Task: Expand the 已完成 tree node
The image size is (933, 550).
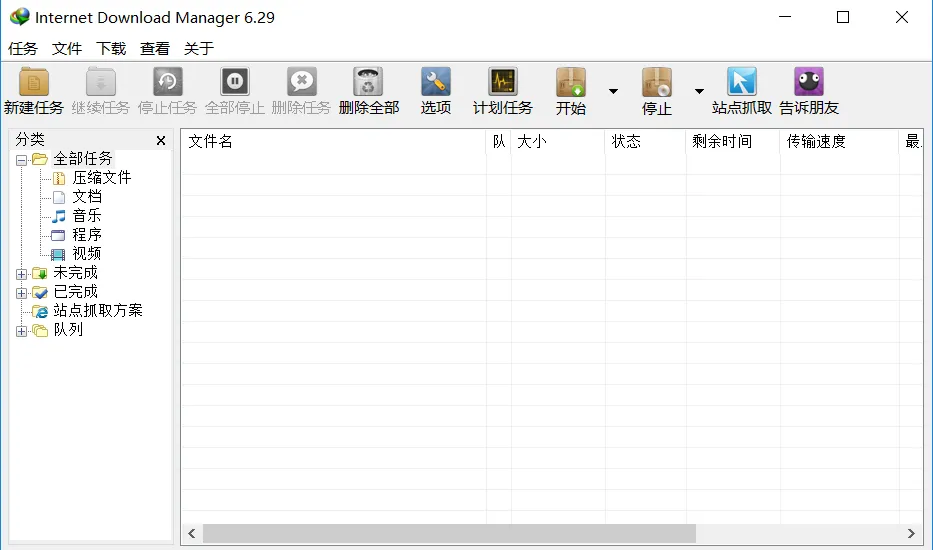Action: point(21,293)
